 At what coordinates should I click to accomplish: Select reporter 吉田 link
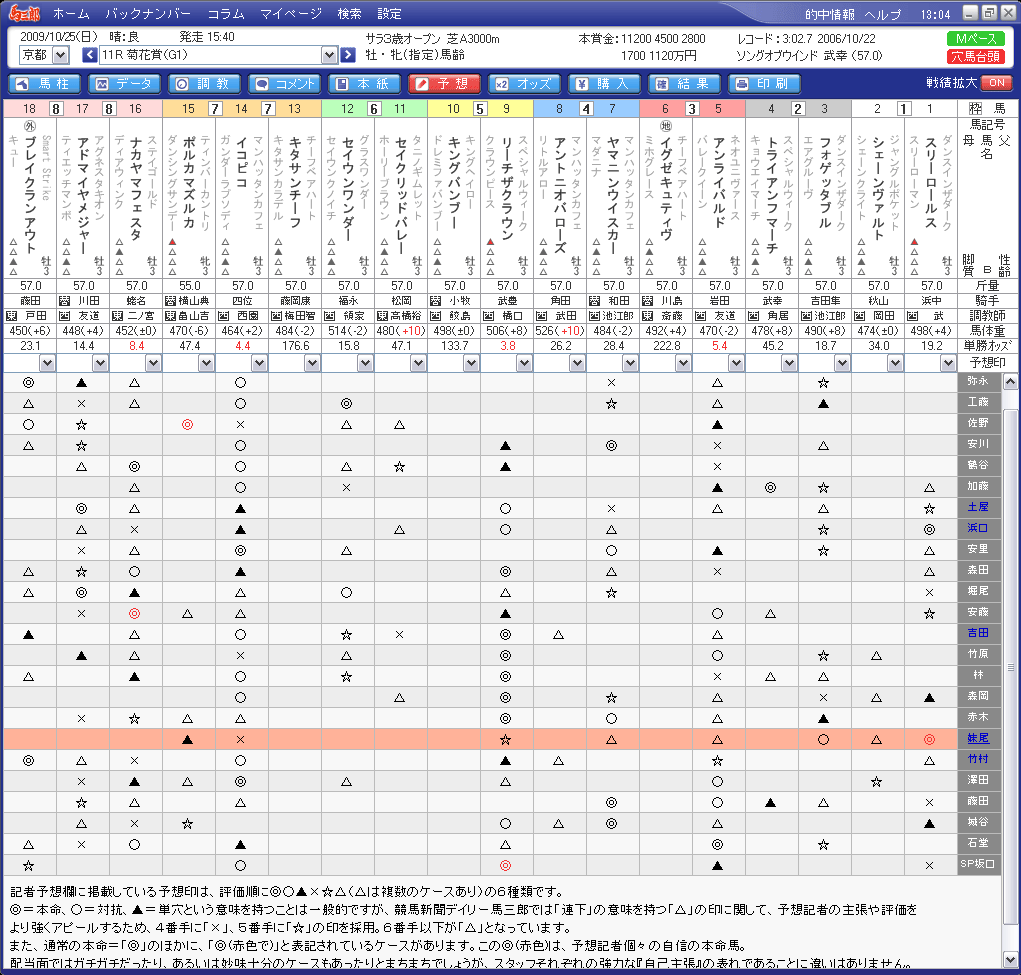point(978,633)
